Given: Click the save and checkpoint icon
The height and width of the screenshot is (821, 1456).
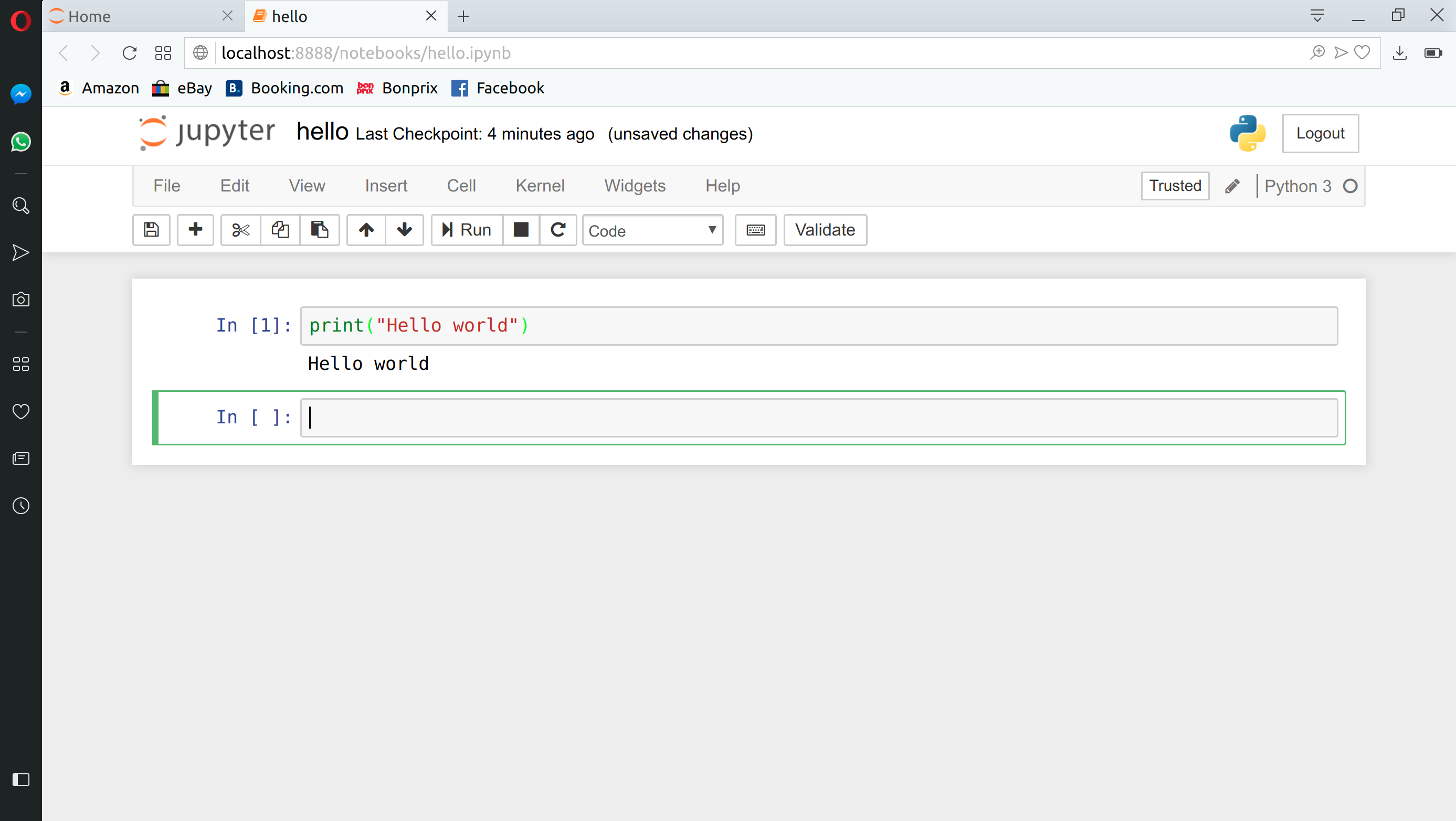Looking at the screenshot, I should pos(151,230).
